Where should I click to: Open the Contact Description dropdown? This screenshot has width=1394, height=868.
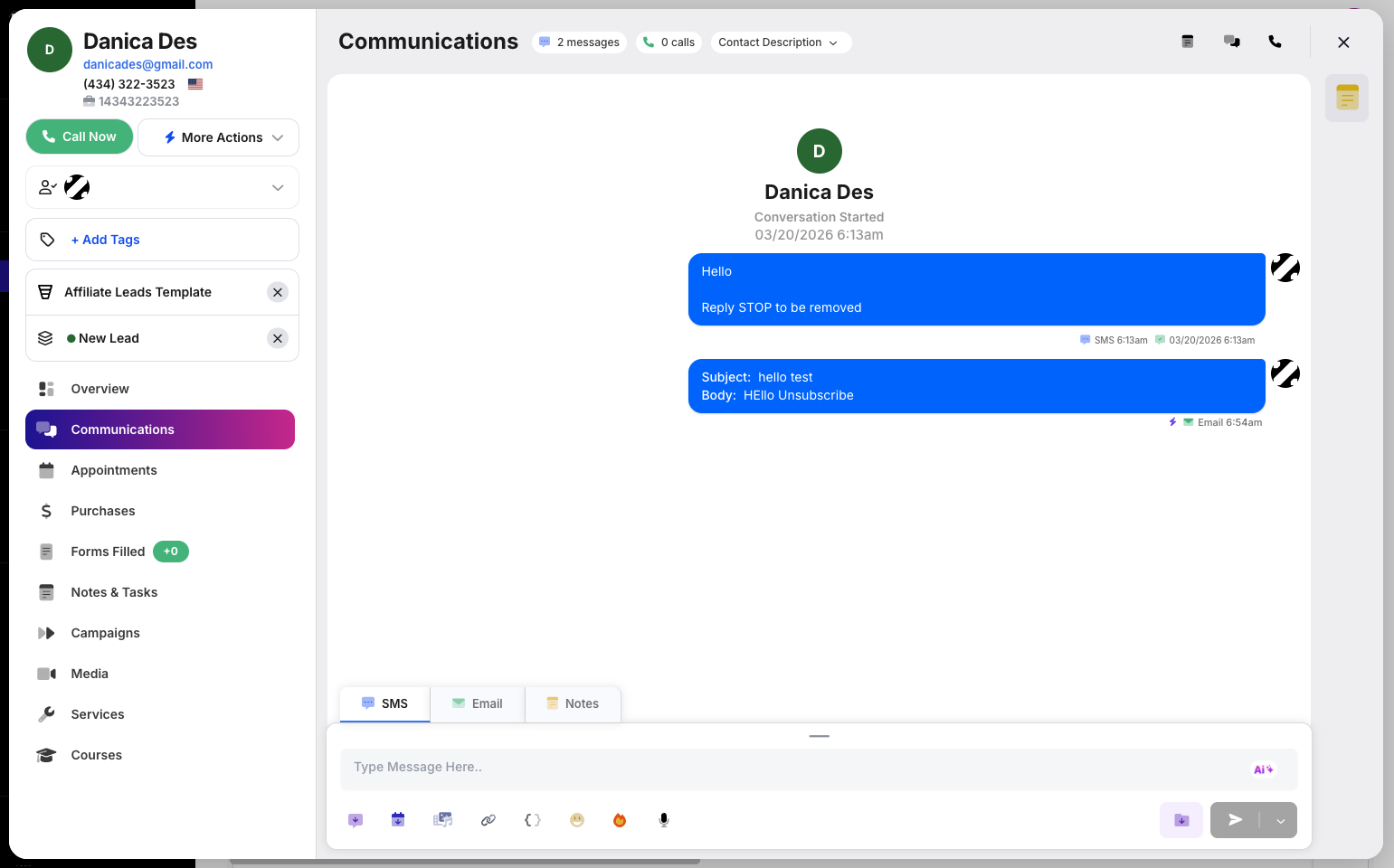point(781,42)
